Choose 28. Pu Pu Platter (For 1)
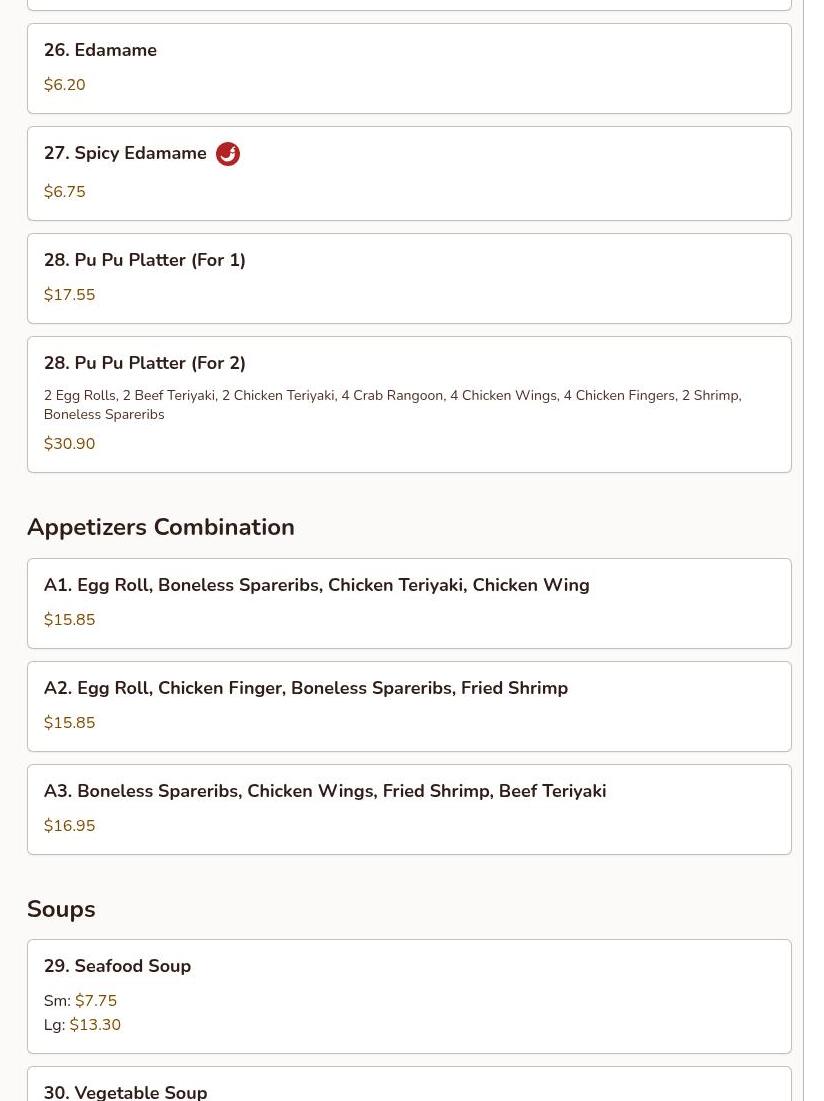The image size is (824, 1101). (x=409, y=278)
